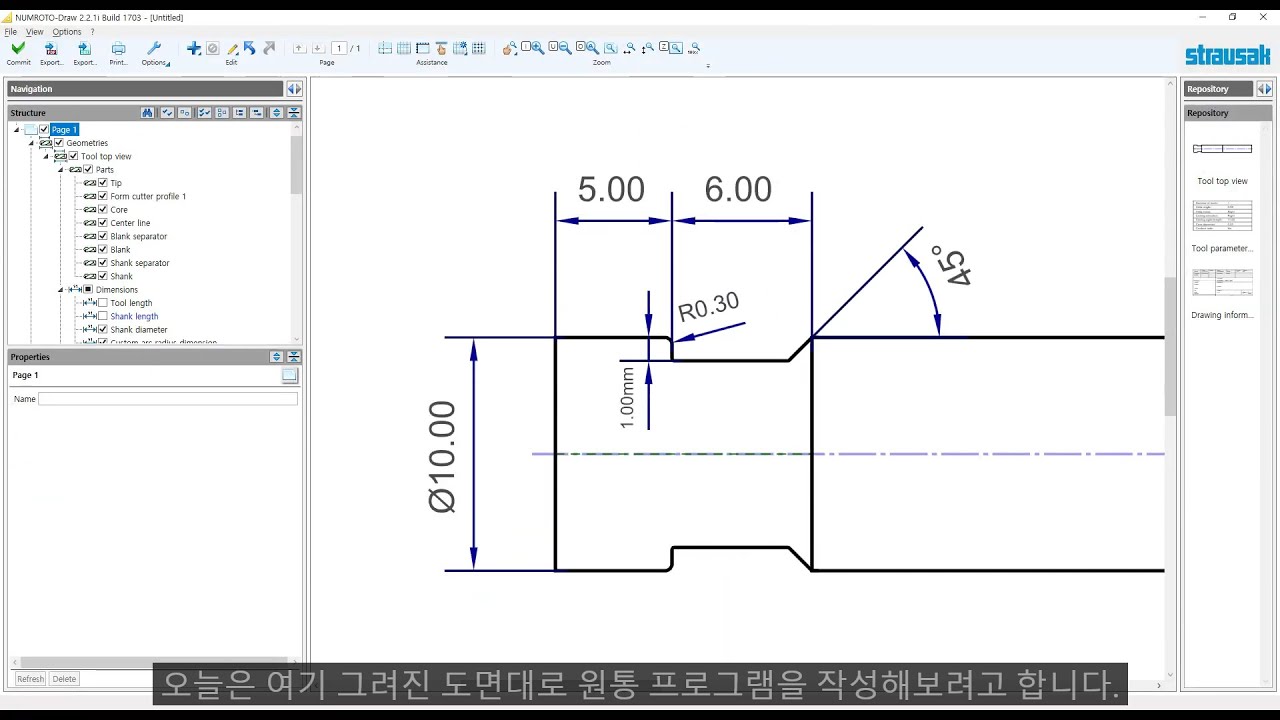Collapse the Parts tree node

click(x=61, y=170)
